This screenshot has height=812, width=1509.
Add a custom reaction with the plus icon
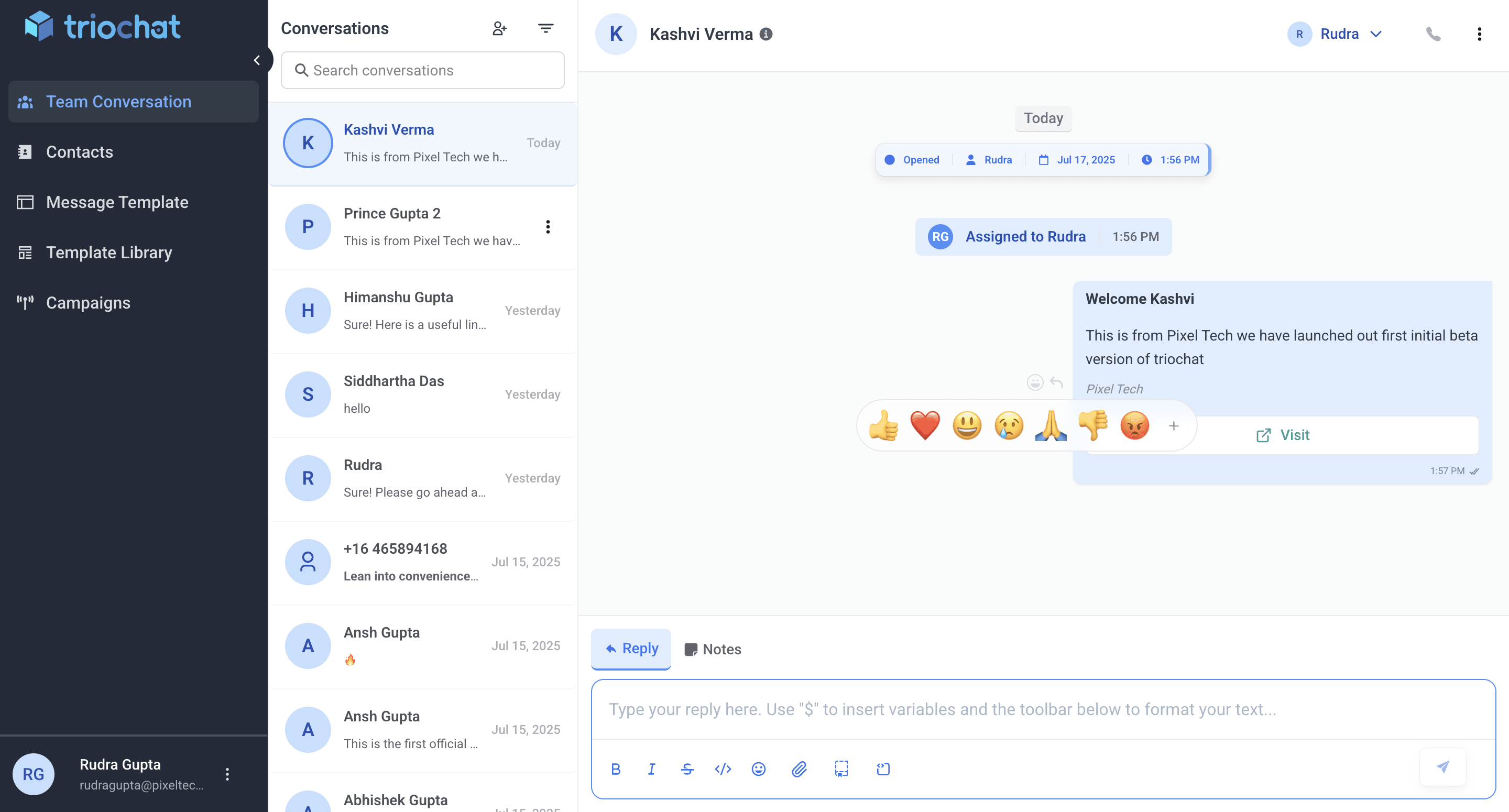click(1175, 426)
